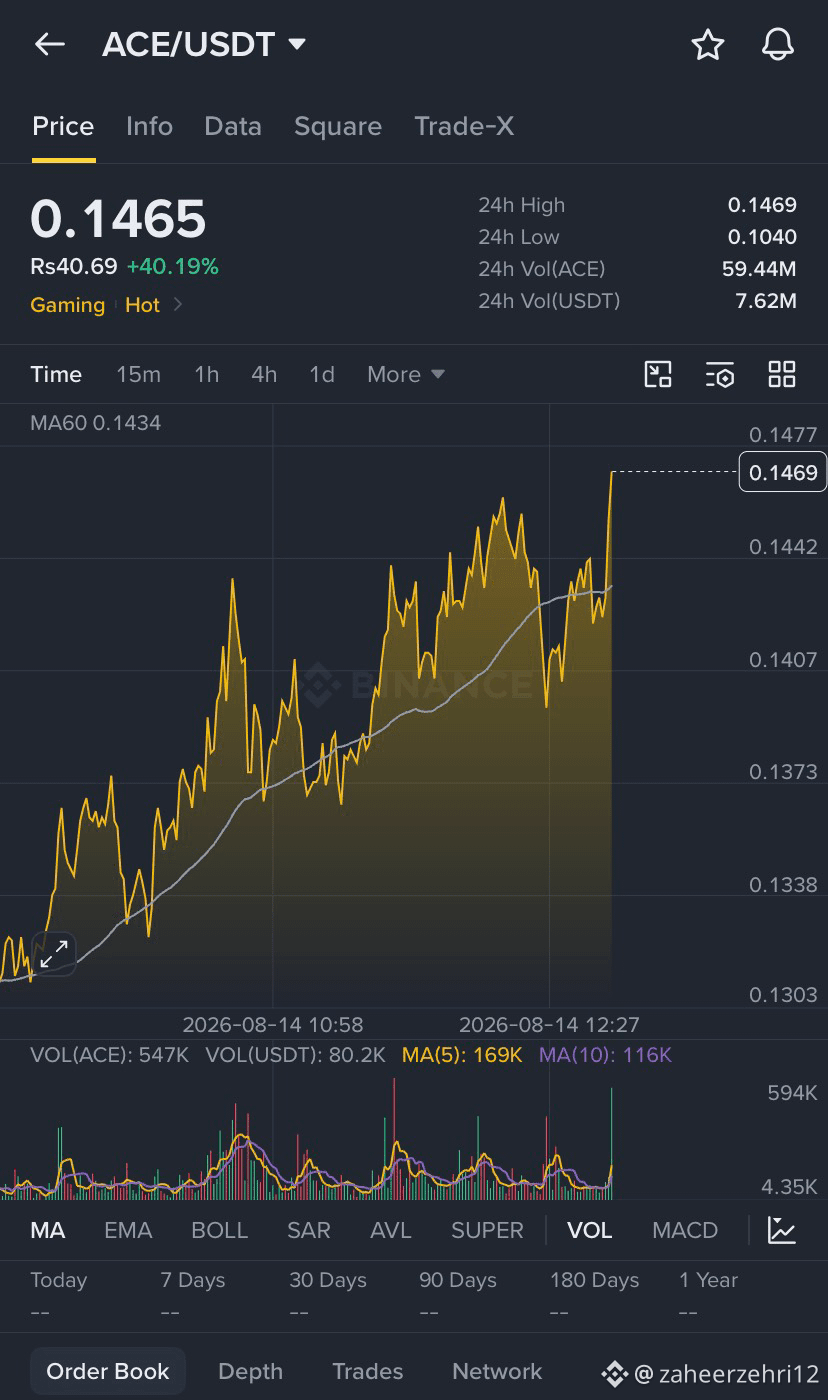Expand chart to fullscreen arrows icon

[x=54, y=953]
